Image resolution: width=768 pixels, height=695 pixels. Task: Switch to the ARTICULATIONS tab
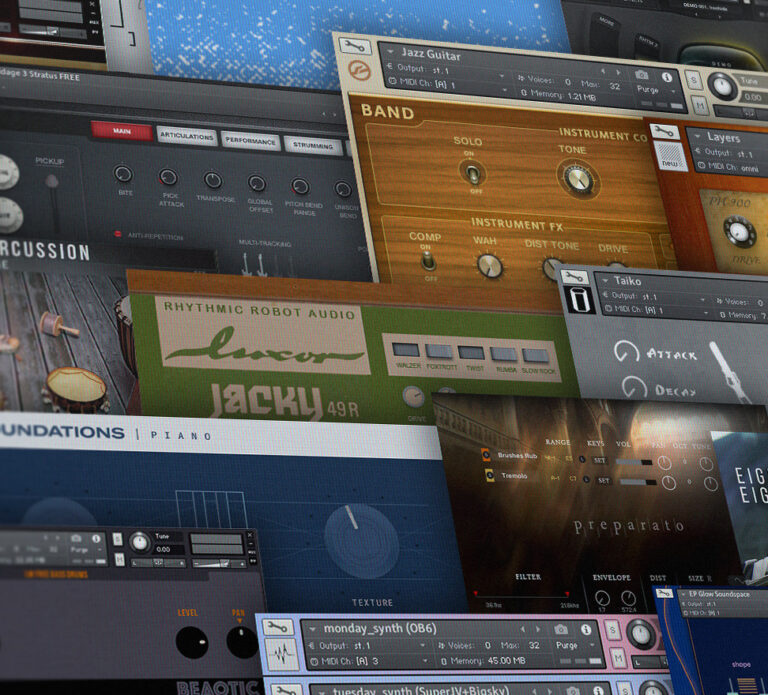tap(187, 136)
